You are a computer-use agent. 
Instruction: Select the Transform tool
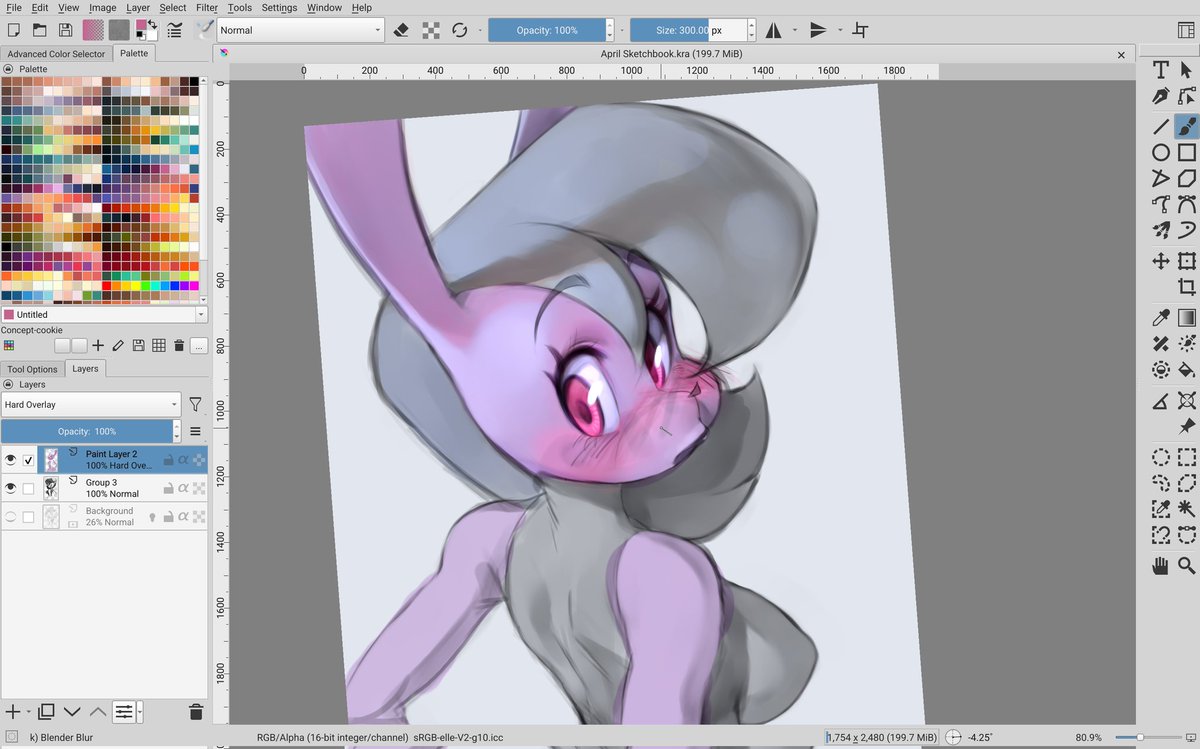pyautogui.click(x=1186, y=261)
